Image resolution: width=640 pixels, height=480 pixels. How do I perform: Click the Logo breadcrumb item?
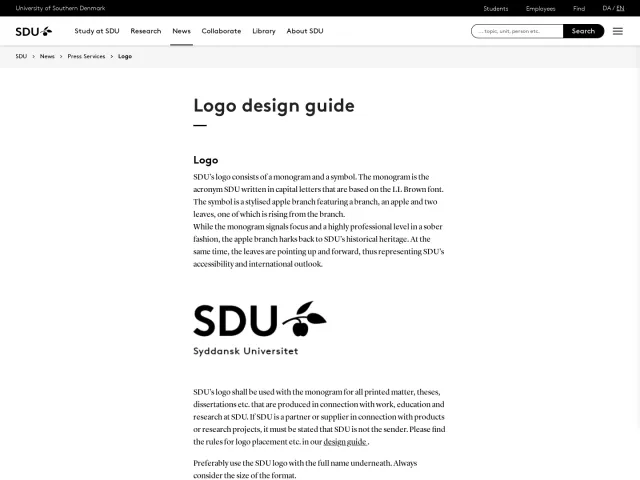pos(125,56)
